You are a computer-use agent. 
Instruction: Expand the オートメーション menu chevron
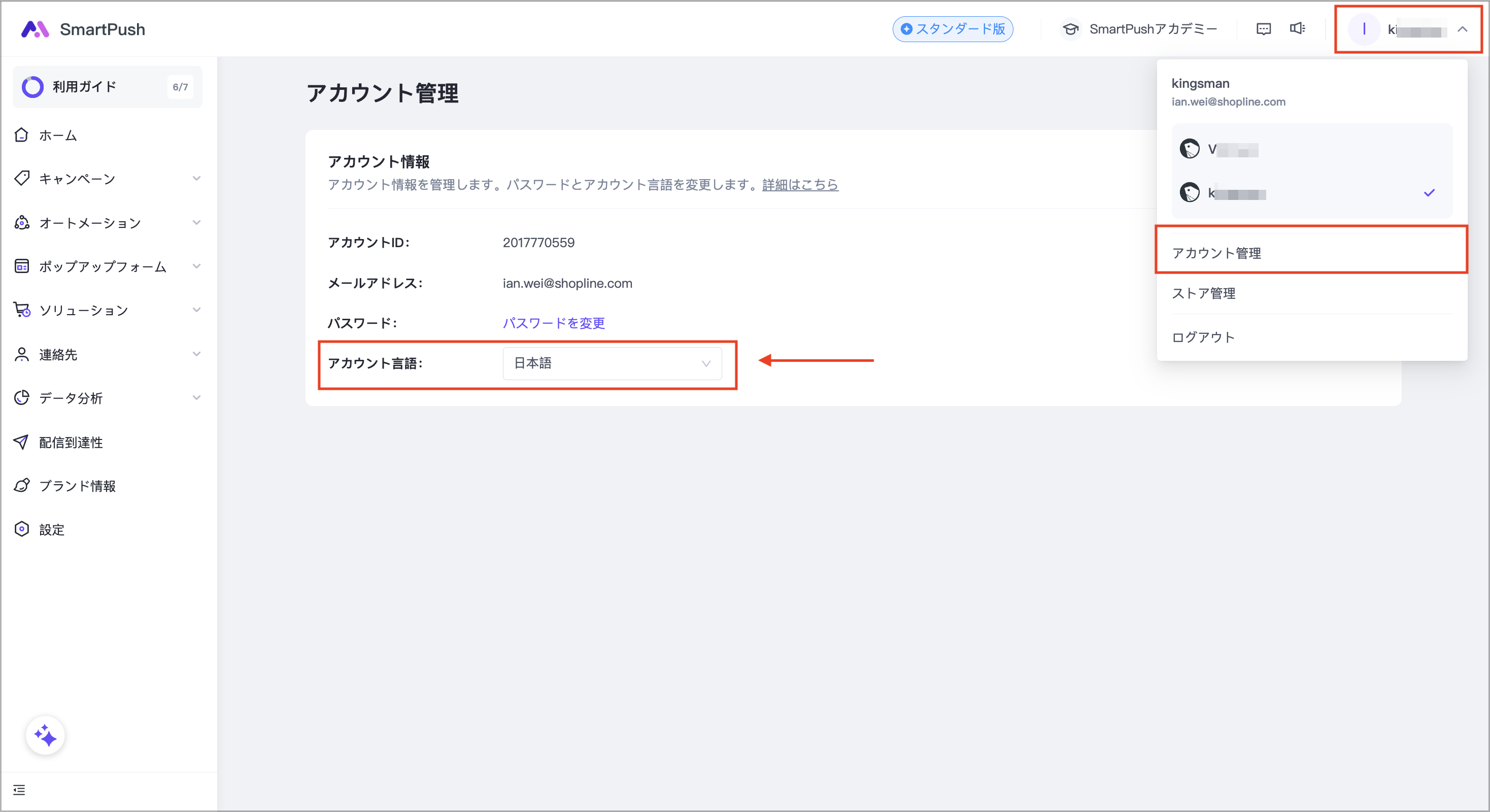coord(197,223)
